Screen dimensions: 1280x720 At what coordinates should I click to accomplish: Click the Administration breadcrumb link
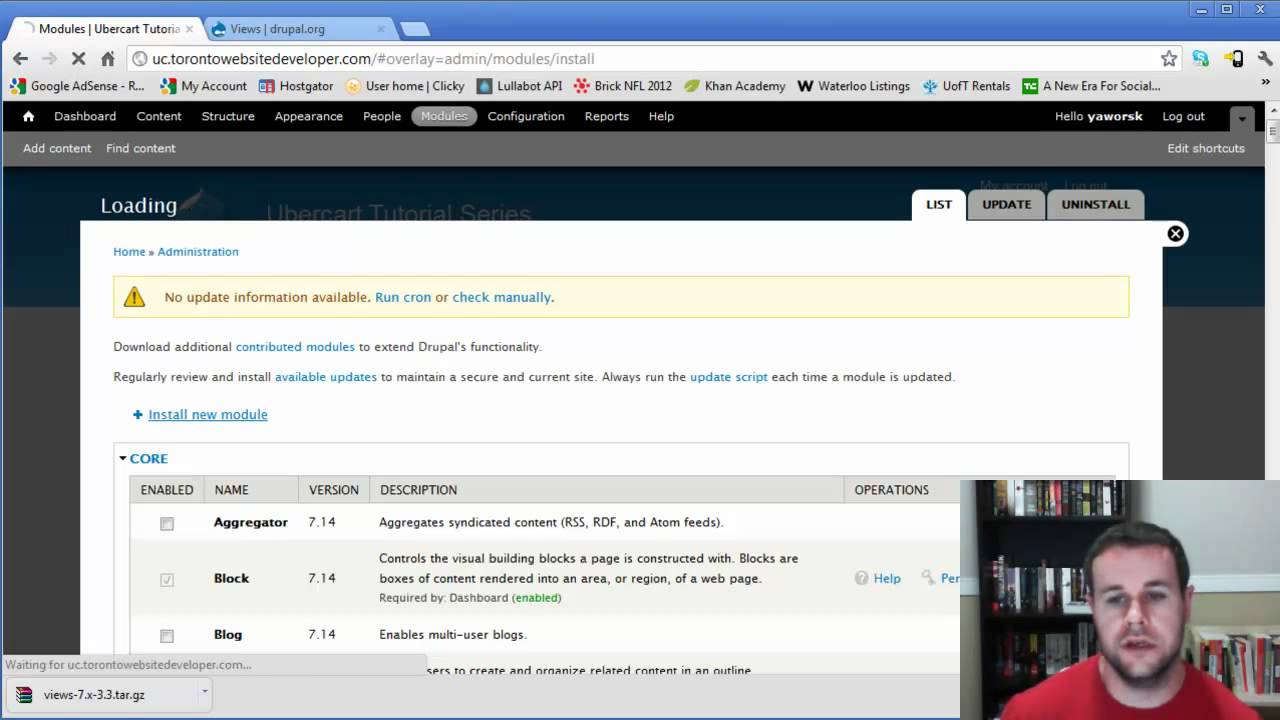pyautogui.click(x=198, y=252)
